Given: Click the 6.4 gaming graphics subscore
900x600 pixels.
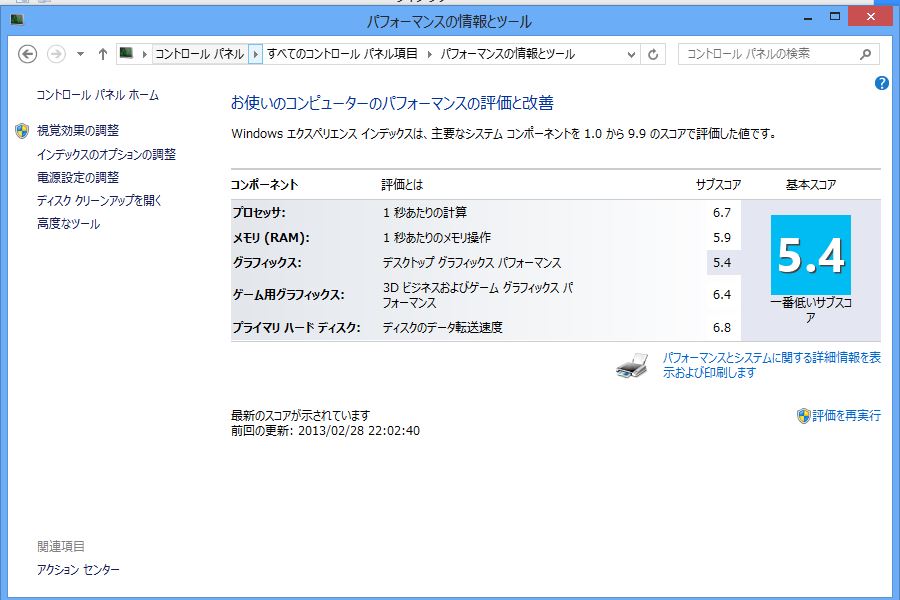Looking at the screenshot, I should (x=721, y=295).
